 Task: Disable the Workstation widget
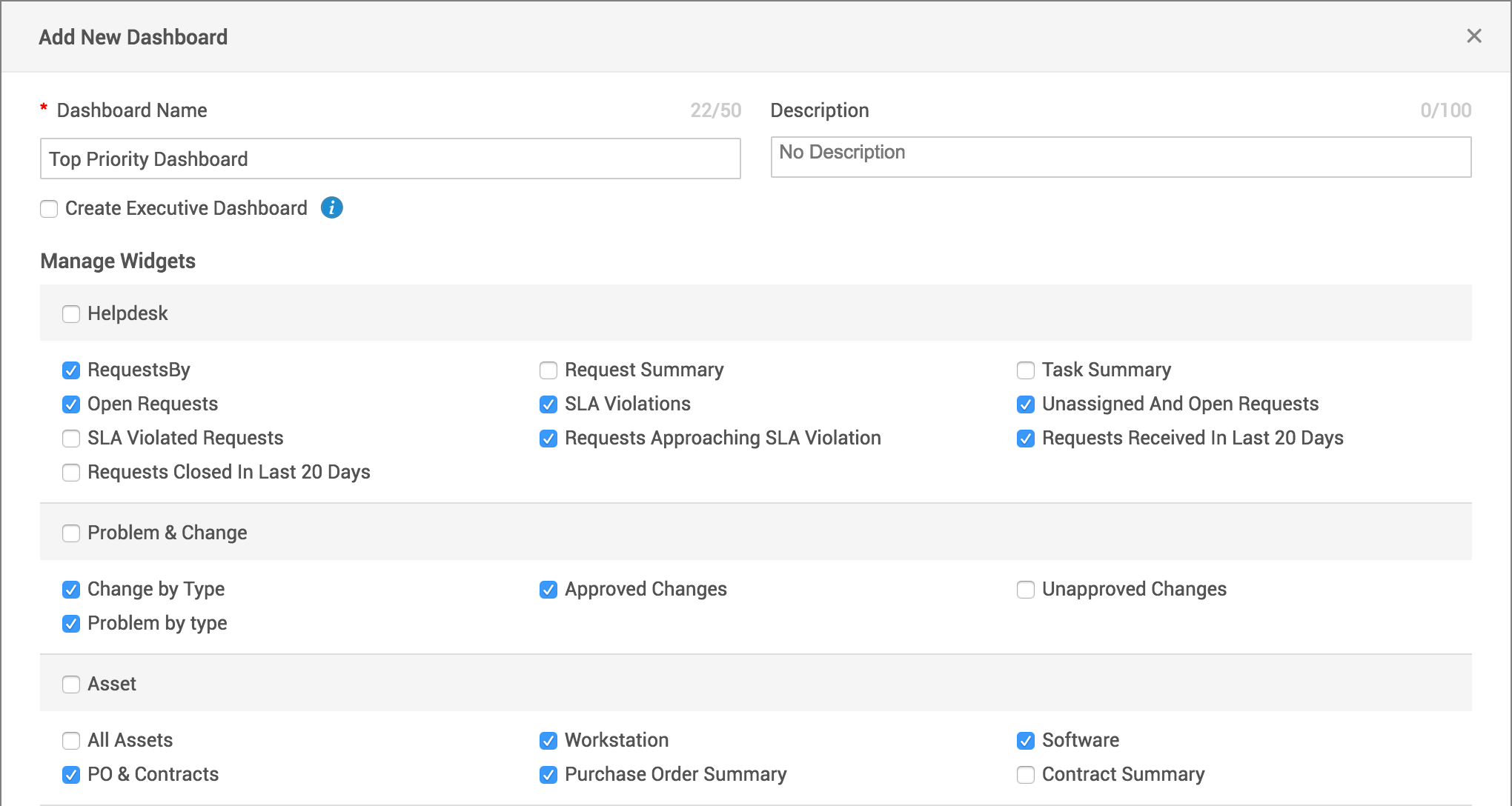point(548,741)
